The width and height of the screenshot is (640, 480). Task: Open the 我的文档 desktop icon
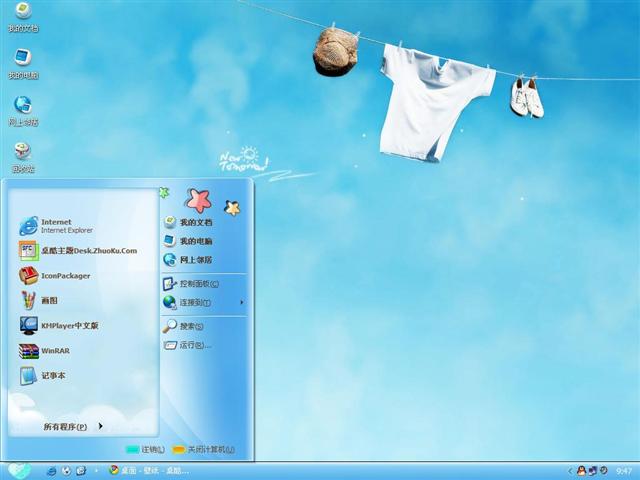pyautogui.click(x=23, y=17)
